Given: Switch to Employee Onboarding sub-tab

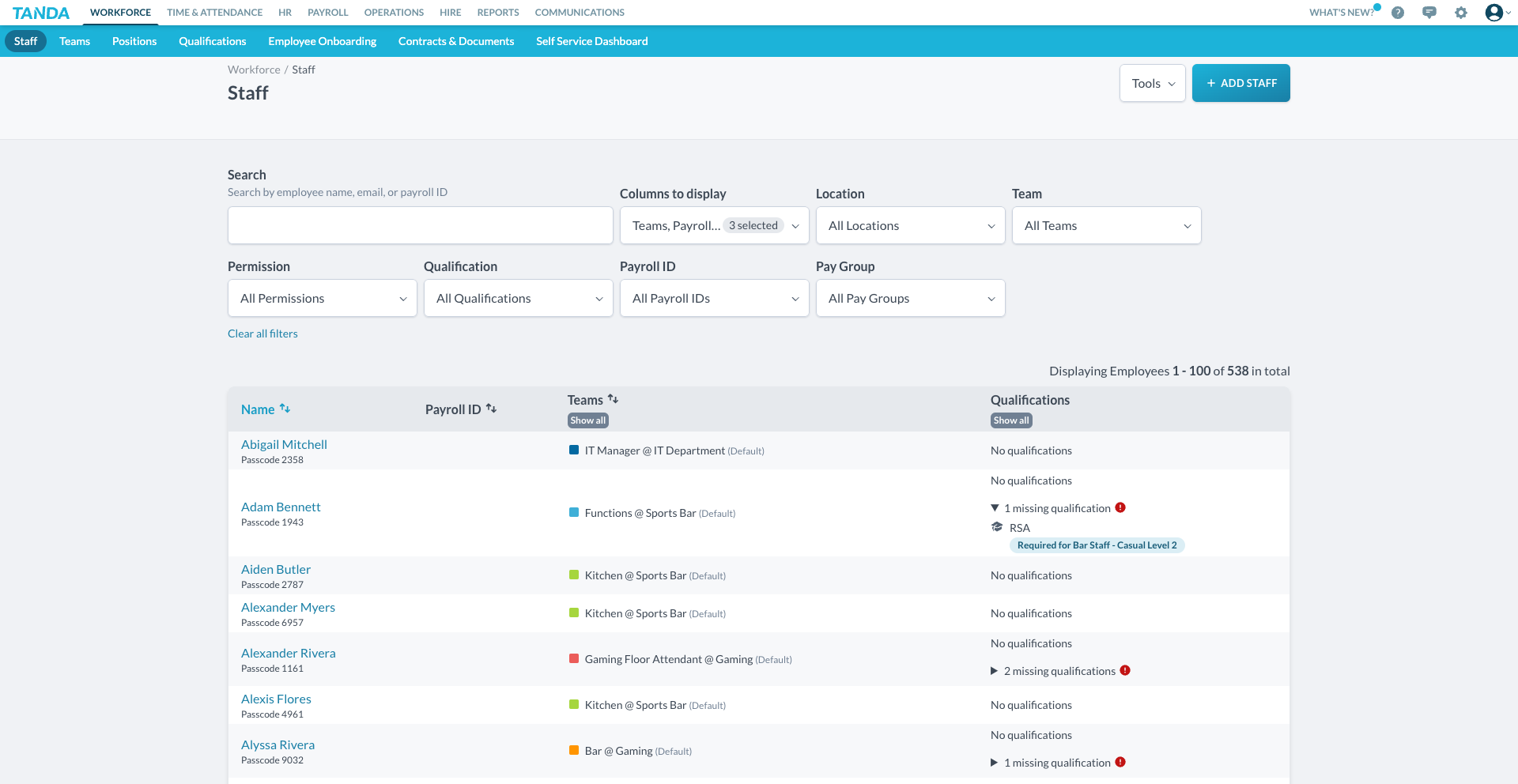Looking at the screenshot, I should click(322, 41).
